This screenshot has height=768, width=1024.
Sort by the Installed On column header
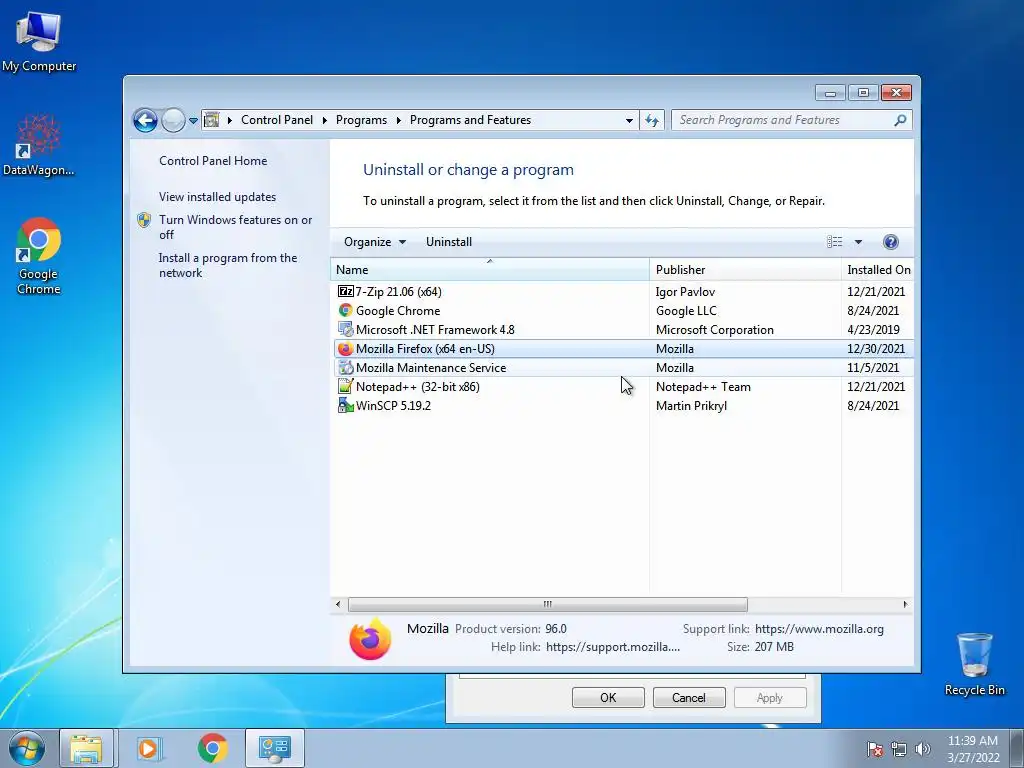pos(878,270)
